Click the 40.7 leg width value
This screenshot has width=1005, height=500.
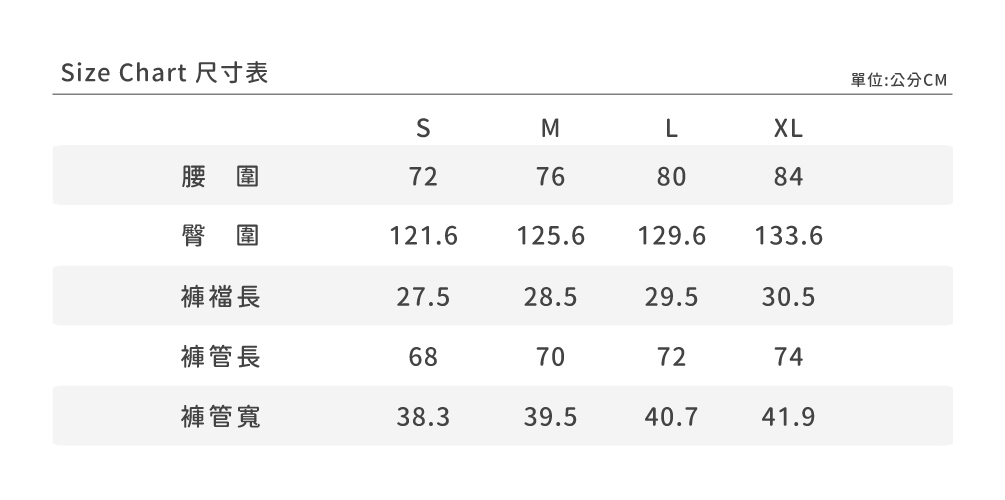672,417
